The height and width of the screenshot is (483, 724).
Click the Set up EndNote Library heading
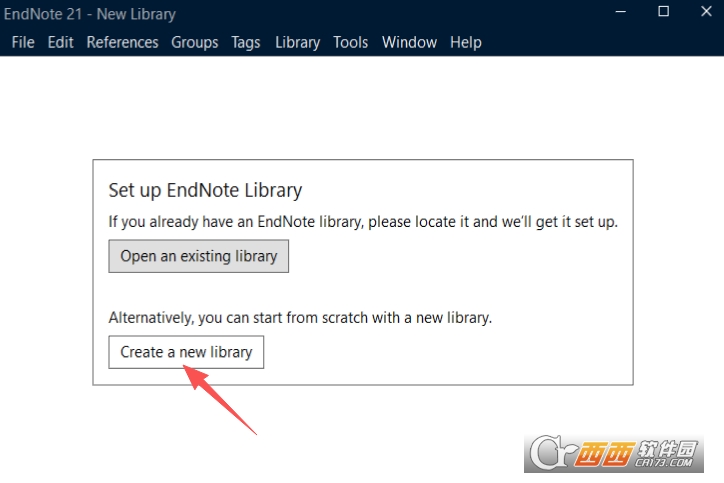pos(205,190)
